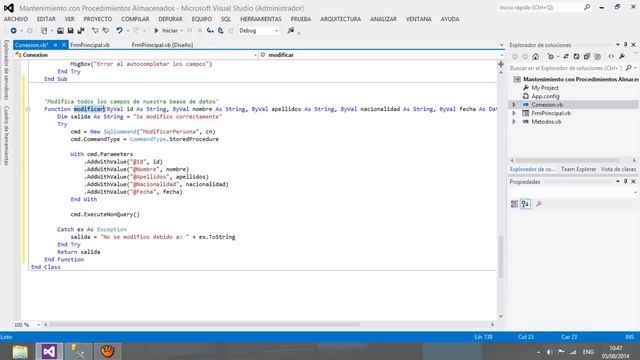Click the Undo arrow icon
The image size is (640, 360).
[119, 31]
